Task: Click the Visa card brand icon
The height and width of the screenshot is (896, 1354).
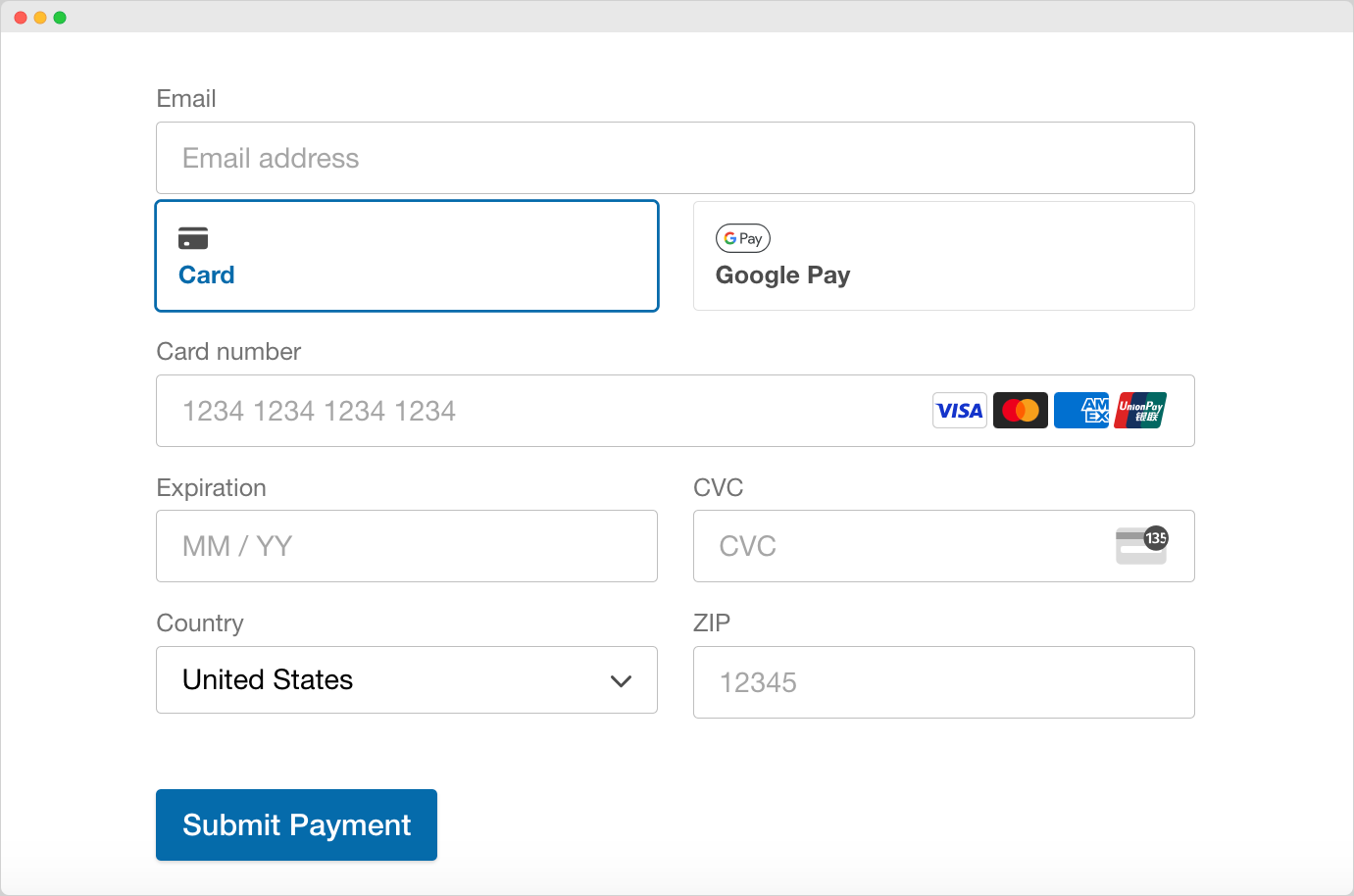Action: [959, 410]
